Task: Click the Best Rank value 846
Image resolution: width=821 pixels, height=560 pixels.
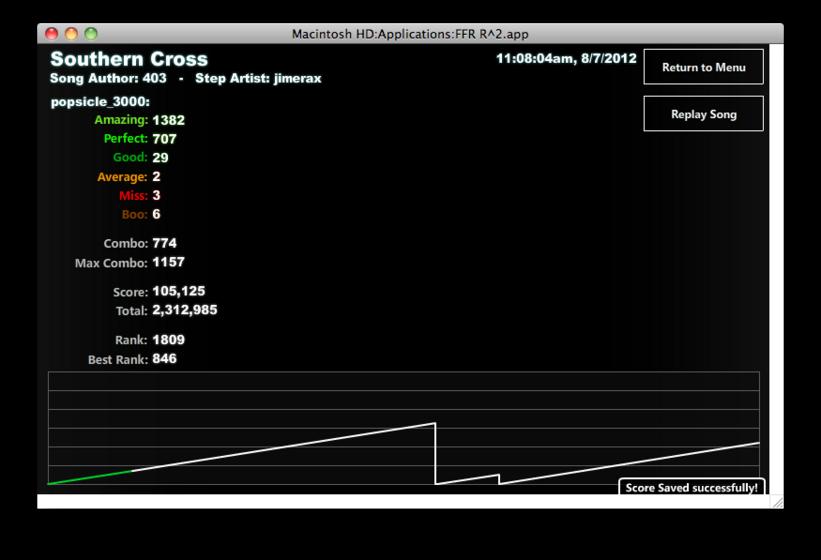Action: [x=164, y=359]
